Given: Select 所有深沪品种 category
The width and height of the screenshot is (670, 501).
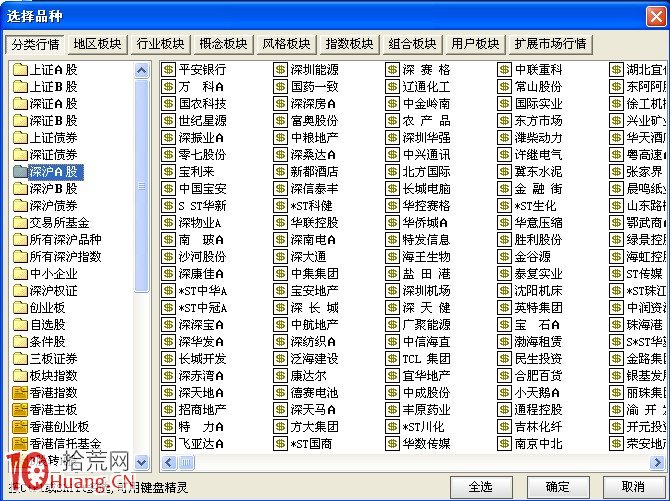Looking at the screenshot, I should [x=65, y=240].
